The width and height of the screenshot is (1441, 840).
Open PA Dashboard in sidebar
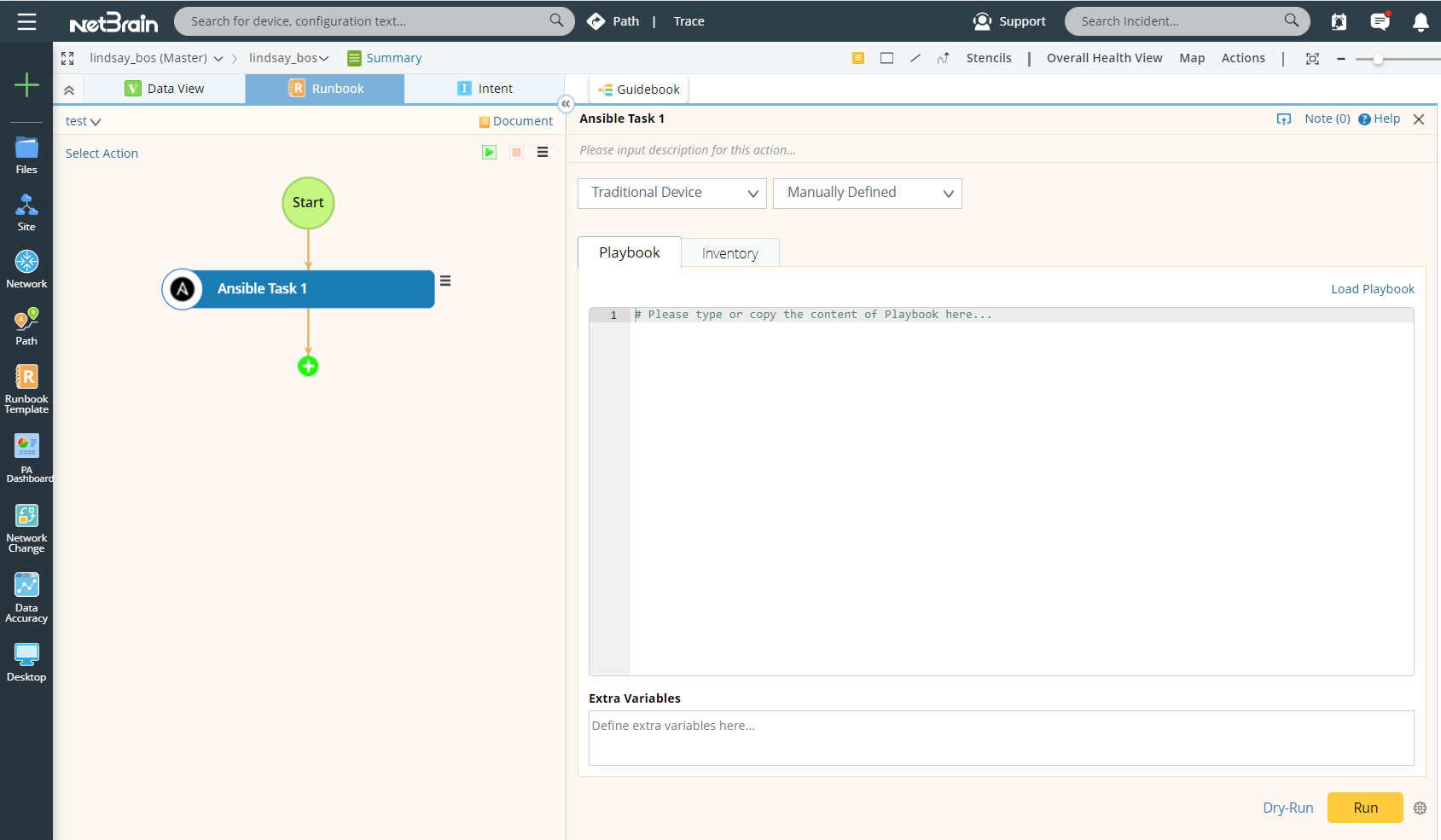26,459
